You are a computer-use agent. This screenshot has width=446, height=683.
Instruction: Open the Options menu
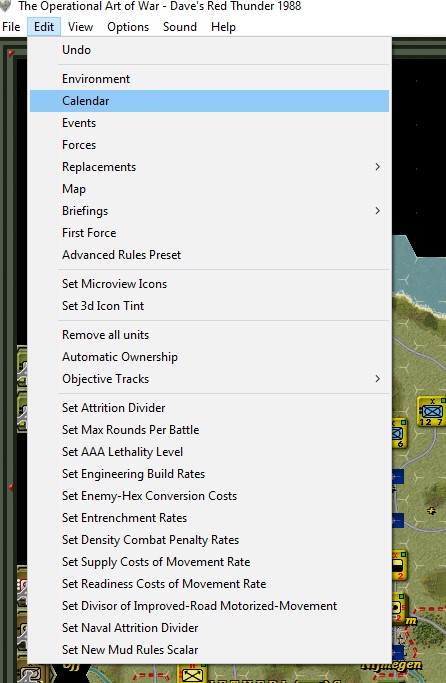point(128,27)
